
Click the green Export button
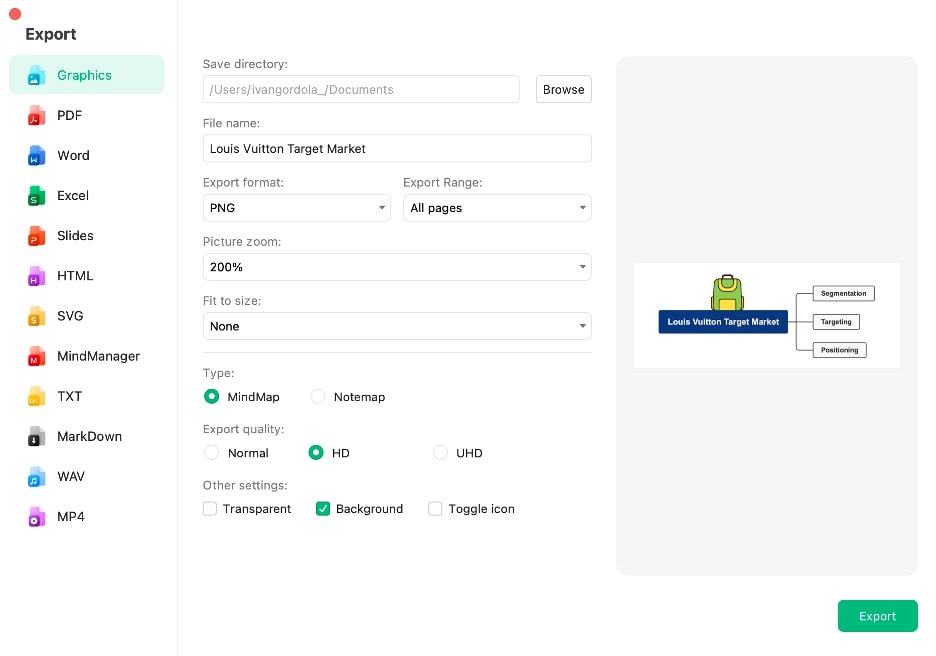878,617
